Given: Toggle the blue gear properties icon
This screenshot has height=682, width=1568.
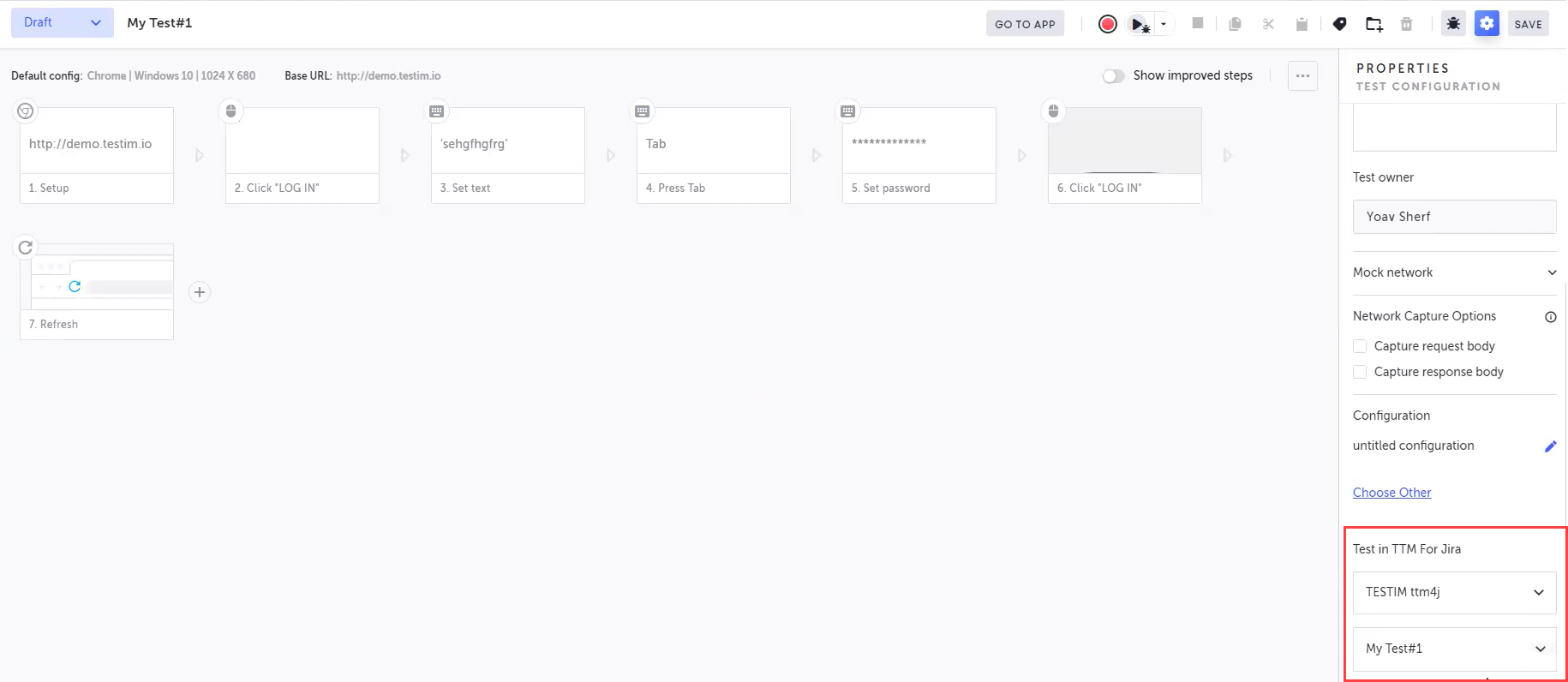Looking at the screenshot, I should pyautogui.click(x=1487, y=24).
